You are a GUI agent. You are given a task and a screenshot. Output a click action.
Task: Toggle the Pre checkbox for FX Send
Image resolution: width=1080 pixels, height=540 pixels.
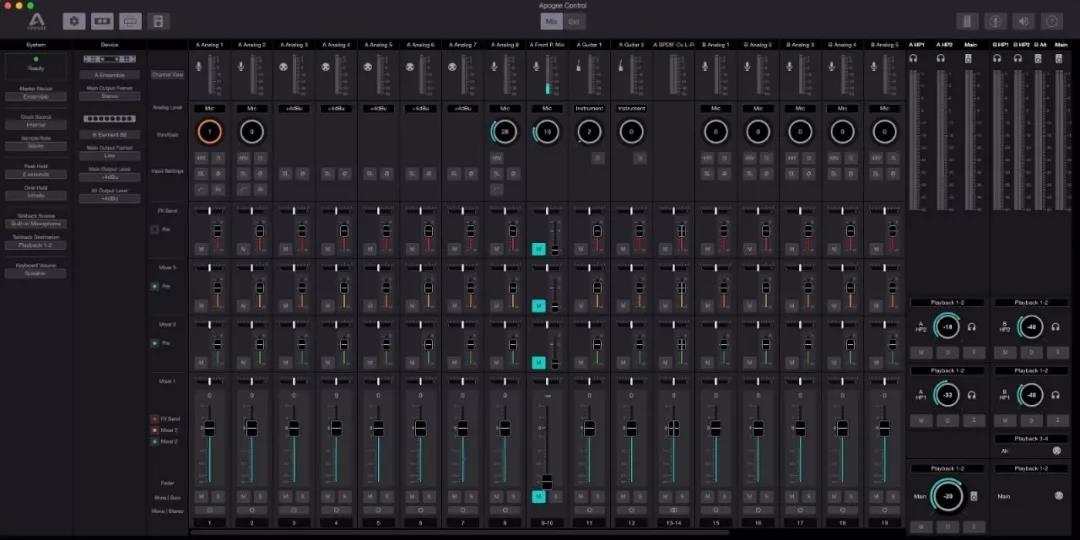[154, 229]
